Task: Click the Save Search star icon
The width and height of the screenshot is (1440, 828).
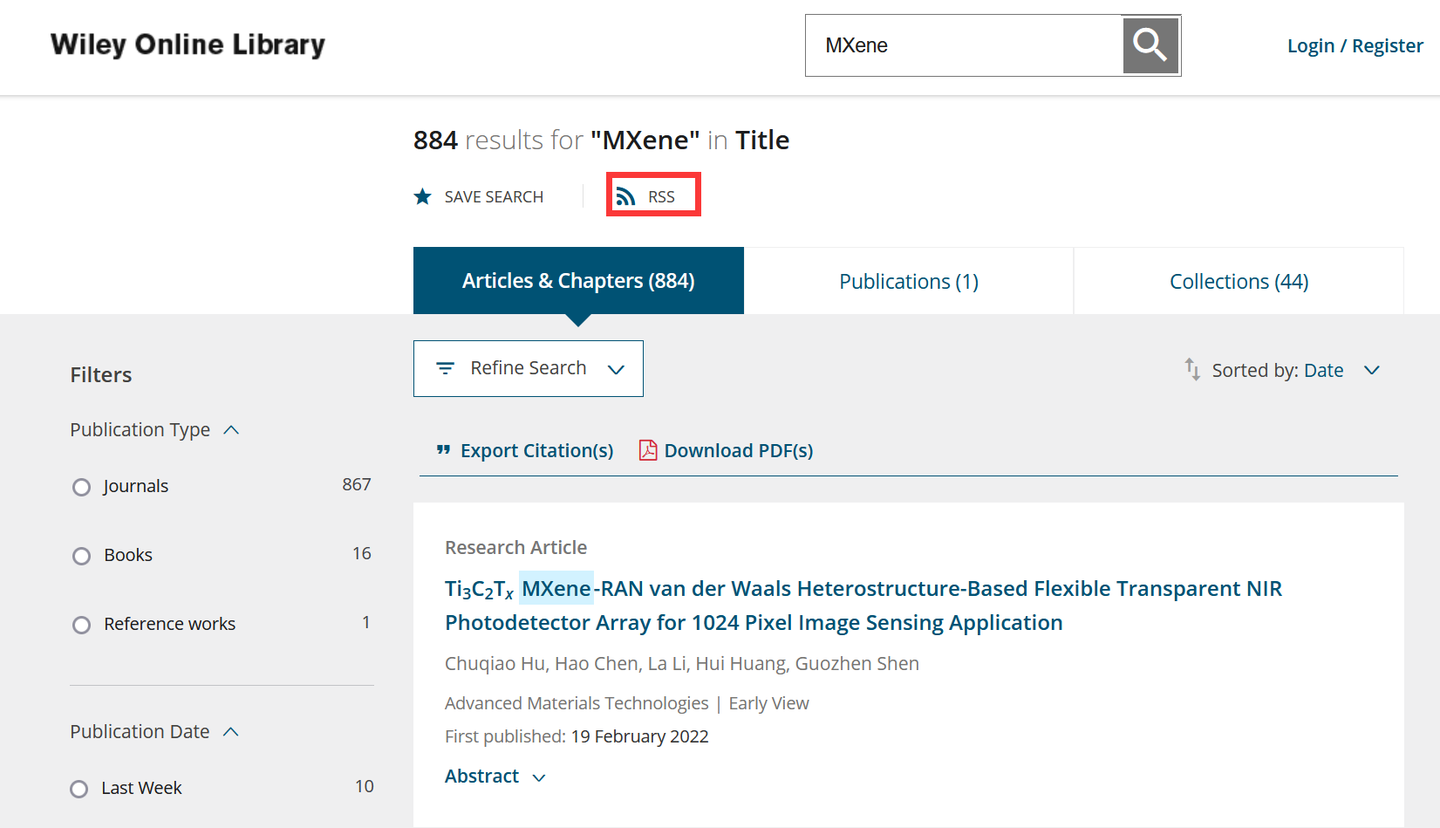Action: 423,196
